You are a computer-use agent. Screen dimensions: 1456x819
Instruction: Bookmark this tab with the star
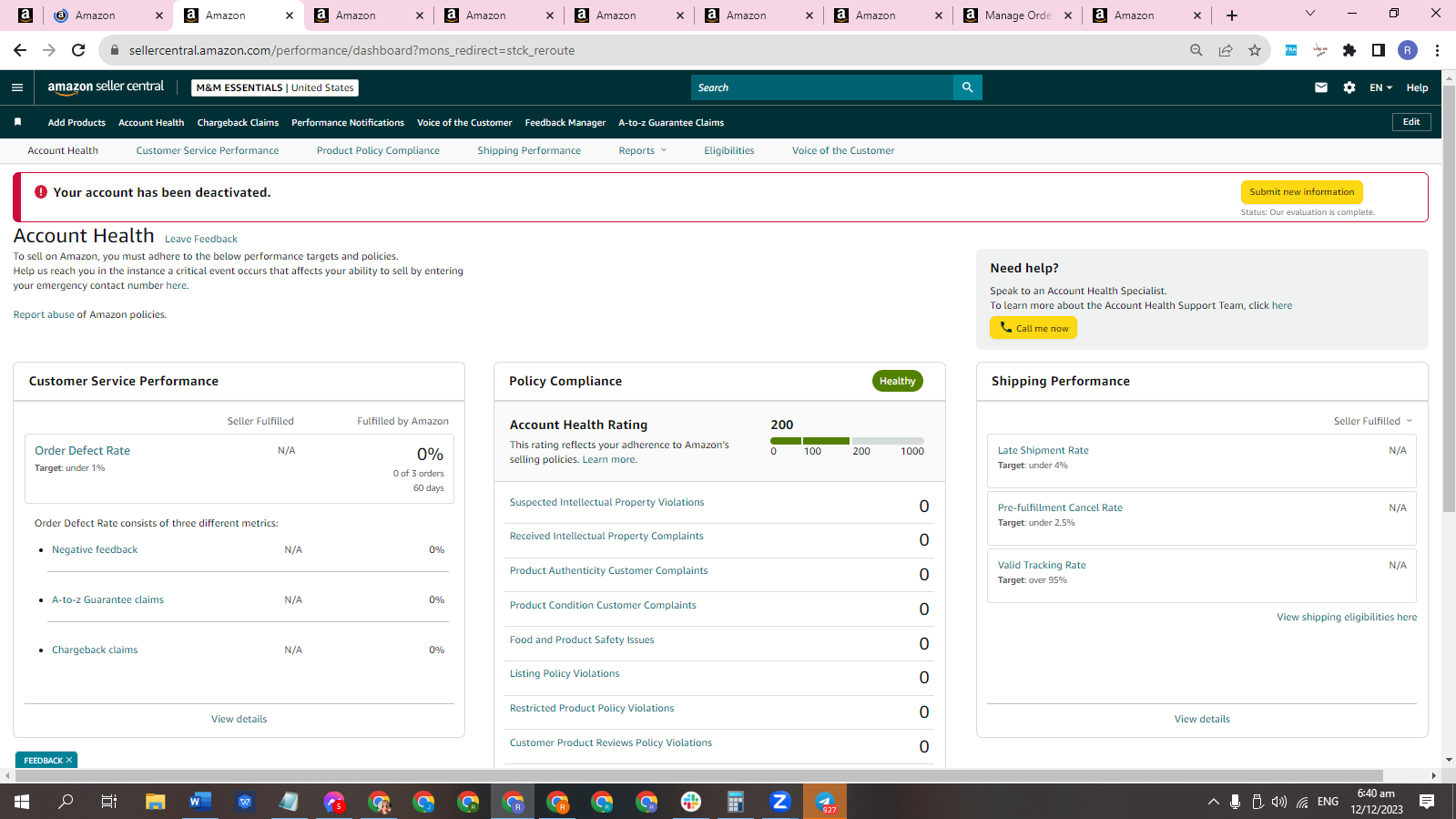1255,50
